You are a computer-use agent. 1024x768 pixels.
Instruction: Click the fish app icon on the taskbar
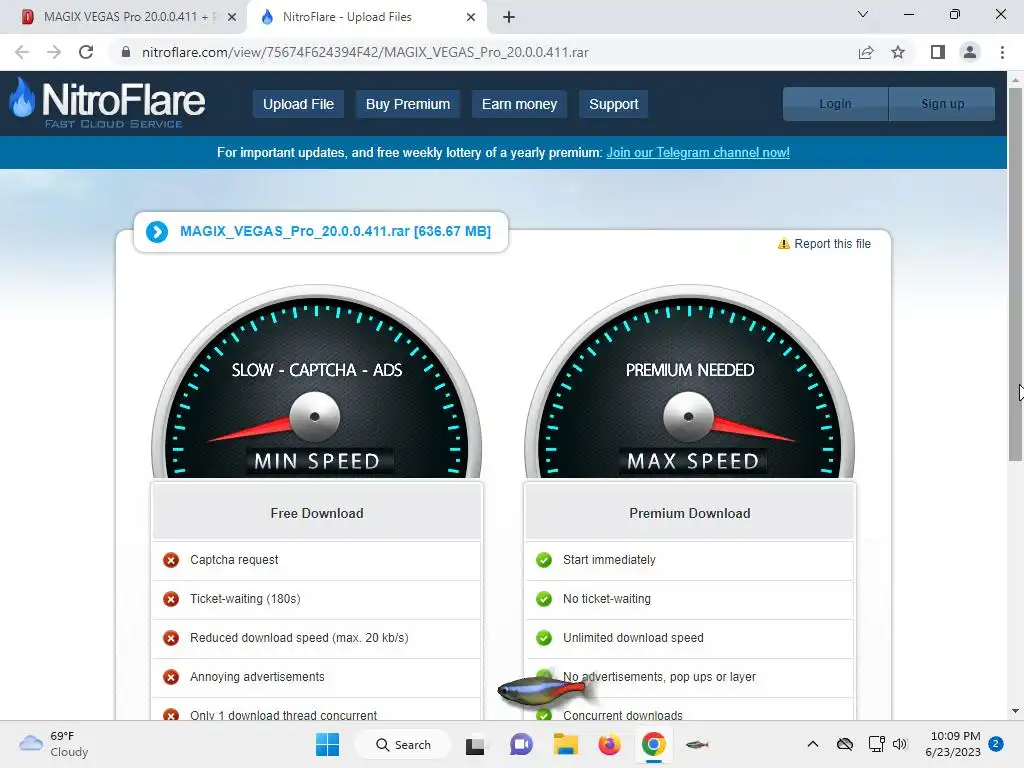tap(697, 744)
